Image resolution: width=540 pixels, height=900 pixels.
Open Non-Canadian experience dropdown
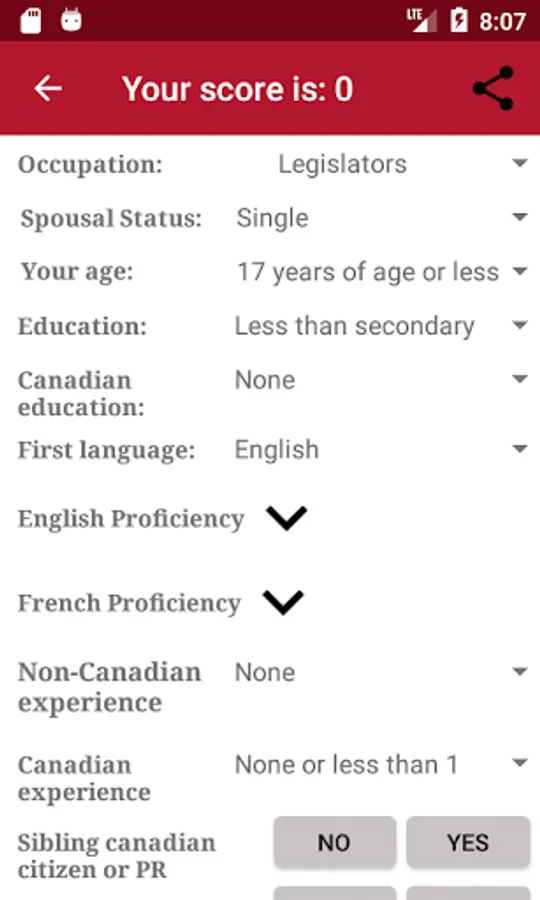pos(380,672)
